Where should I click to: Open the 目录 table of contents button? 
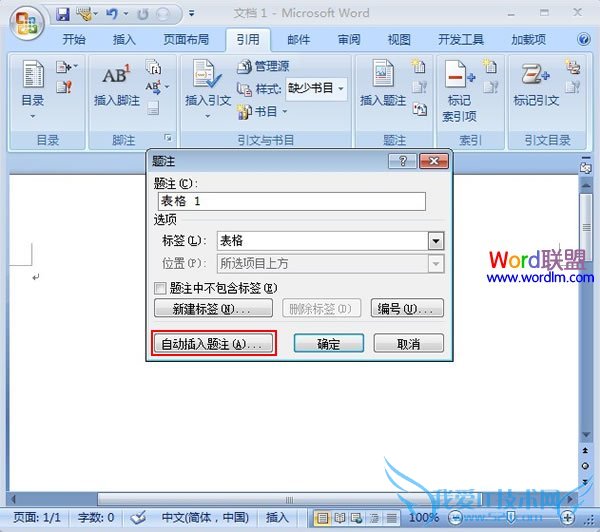click(x=33, y=89)
